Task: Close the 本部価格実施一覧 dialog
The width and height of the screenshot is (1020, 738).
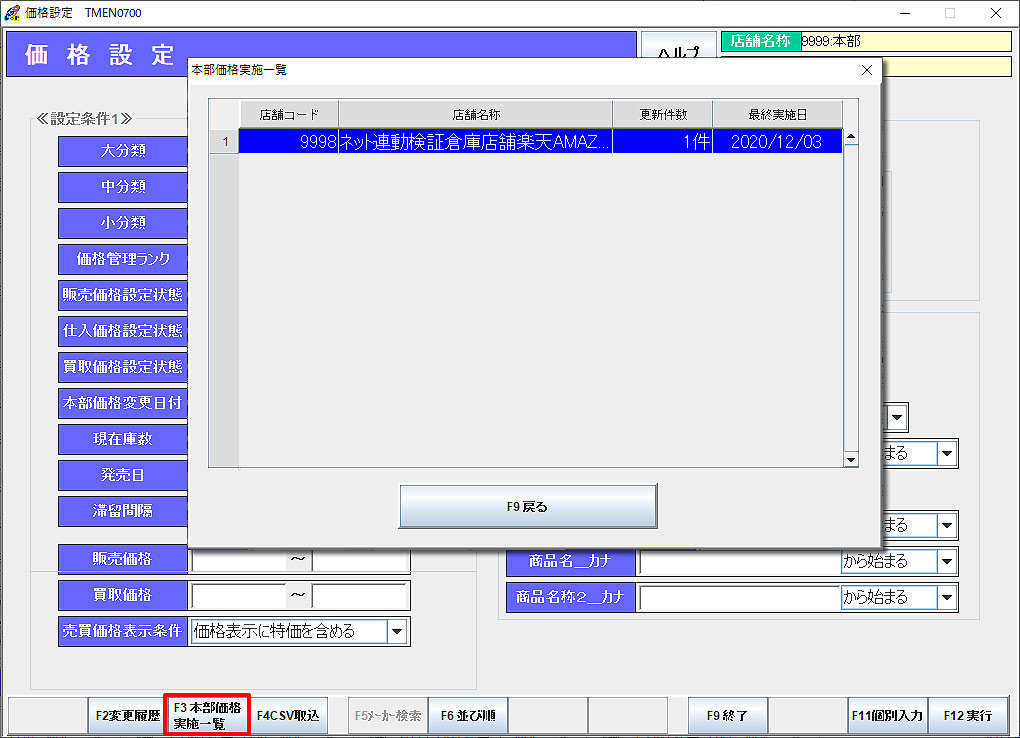Action: (866, 71)
